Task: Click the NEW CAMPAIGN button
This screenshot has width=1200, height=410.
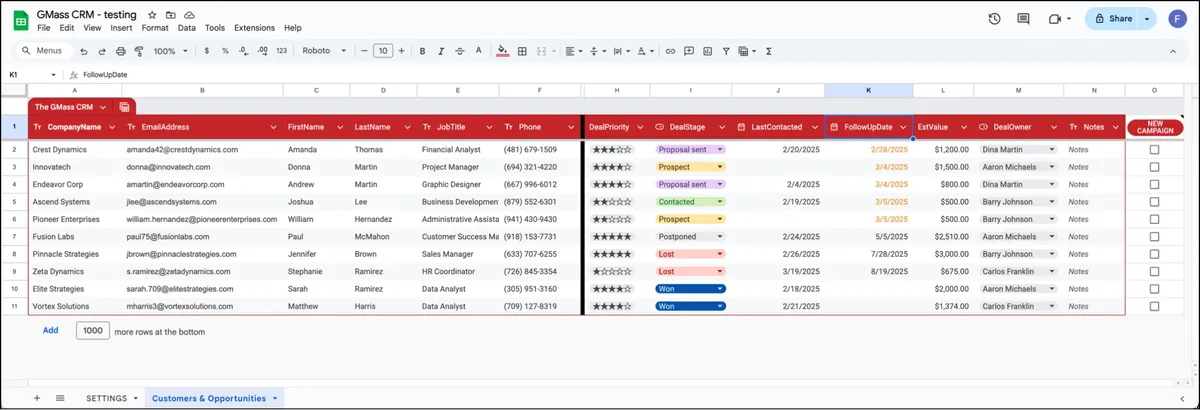Action: (1154, 127)
